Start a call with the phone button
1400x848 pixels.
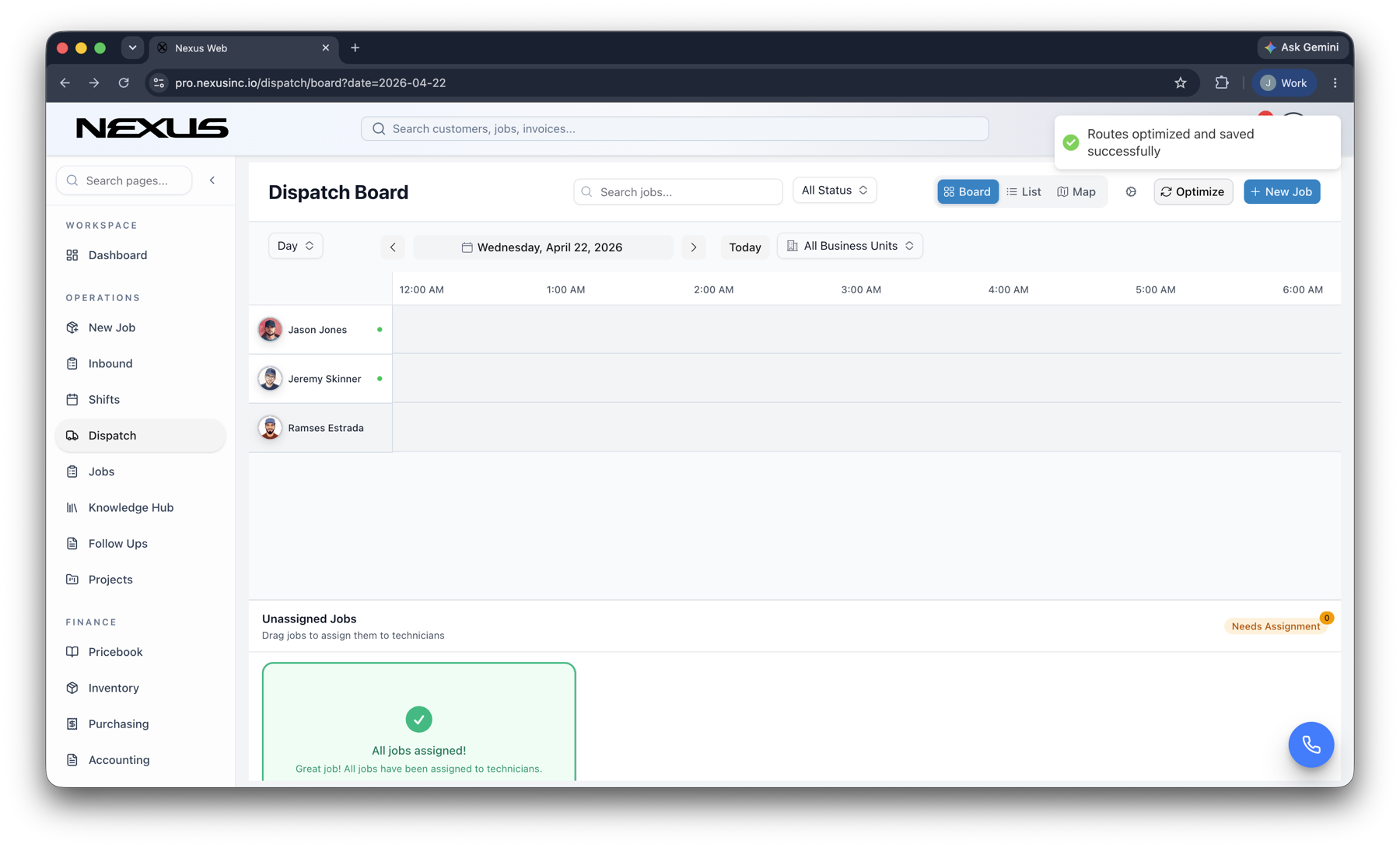point(1311,745)
